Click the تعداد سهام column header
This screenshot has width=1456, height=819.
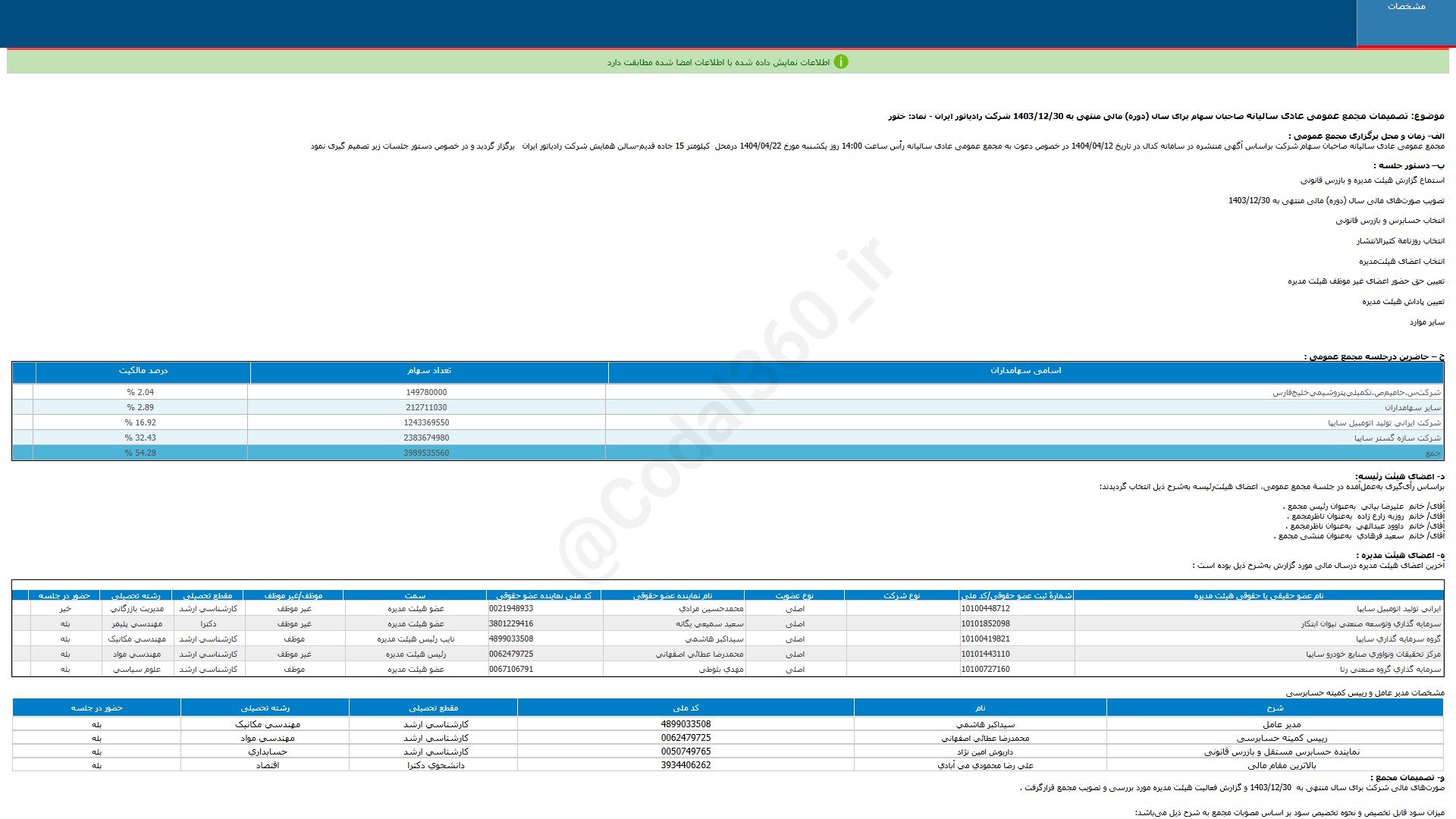(x=428, y=371)
